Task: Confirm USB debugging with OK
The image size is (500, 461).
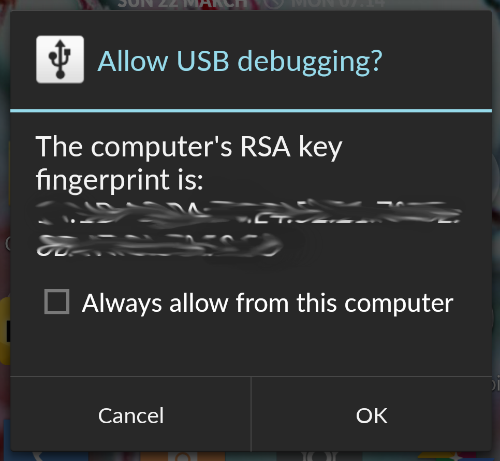Action: [371, 415]
